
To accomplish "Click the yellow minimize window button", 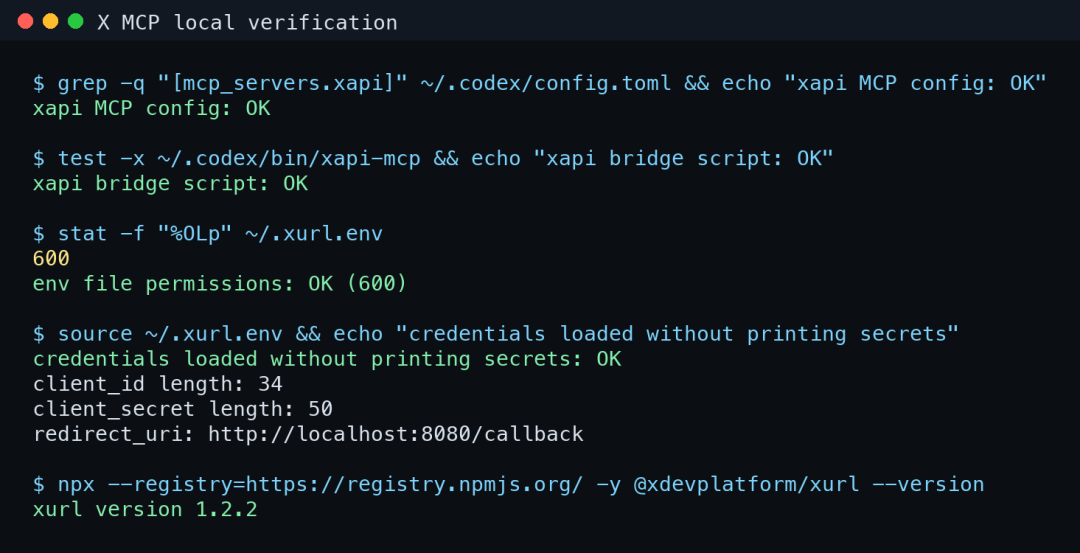I will 50,21.
